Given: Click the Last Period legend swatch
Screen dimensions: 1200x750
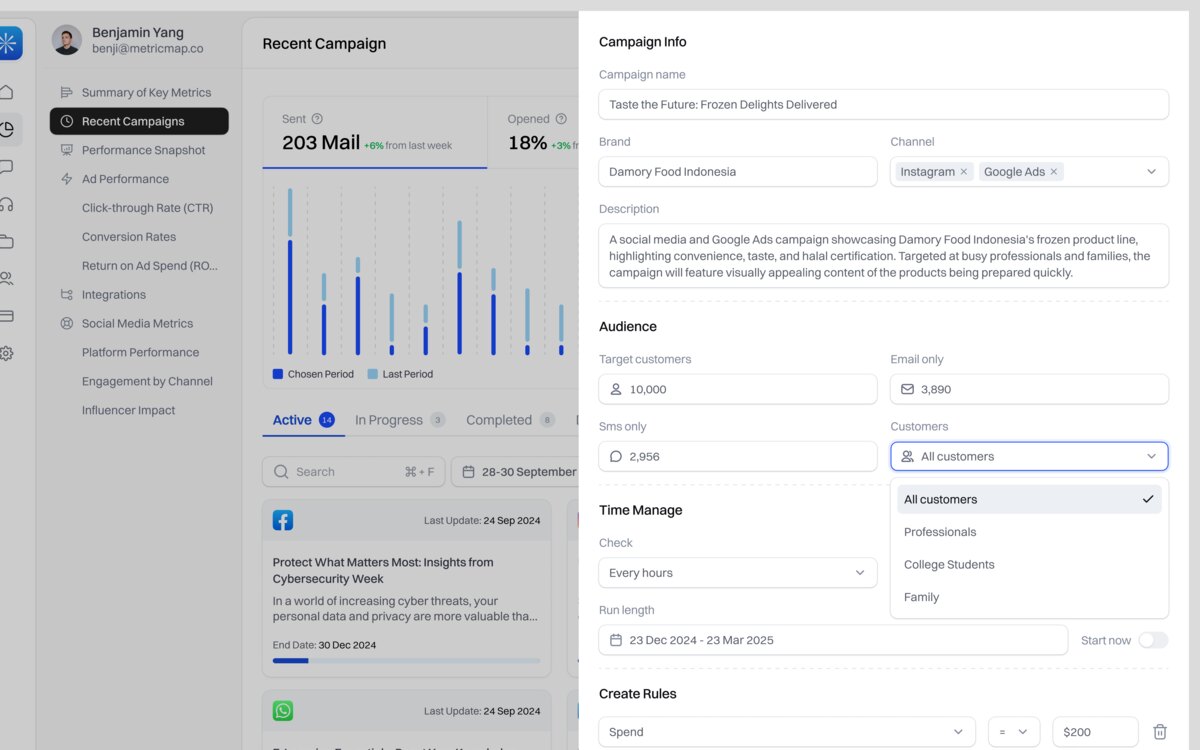Looking at the screenshot, I should click(372, 374).
